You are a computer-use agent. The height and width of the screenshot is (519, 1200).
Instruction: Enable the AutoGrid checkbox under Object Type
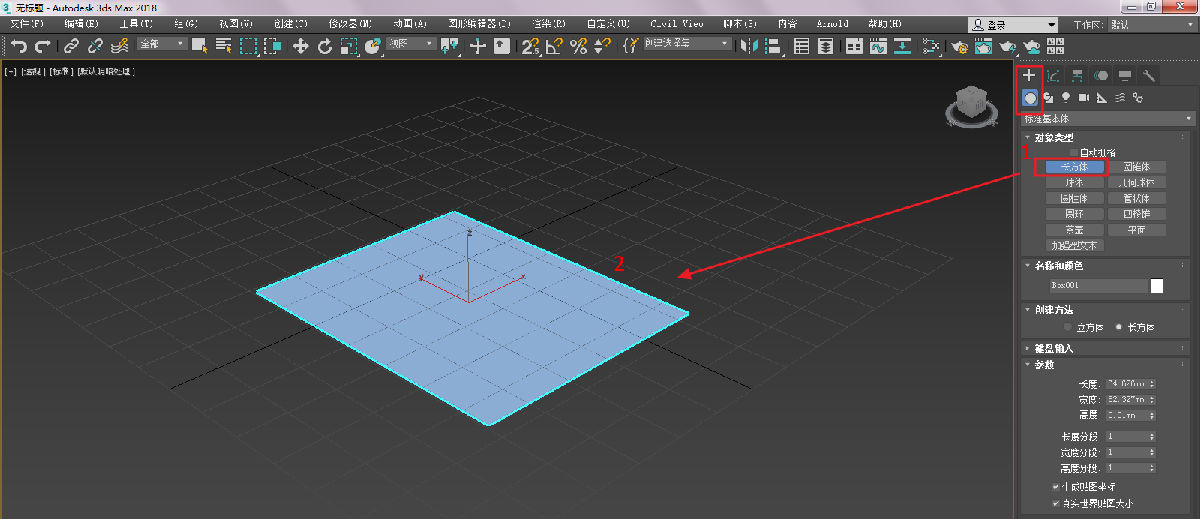[1075, 152]
